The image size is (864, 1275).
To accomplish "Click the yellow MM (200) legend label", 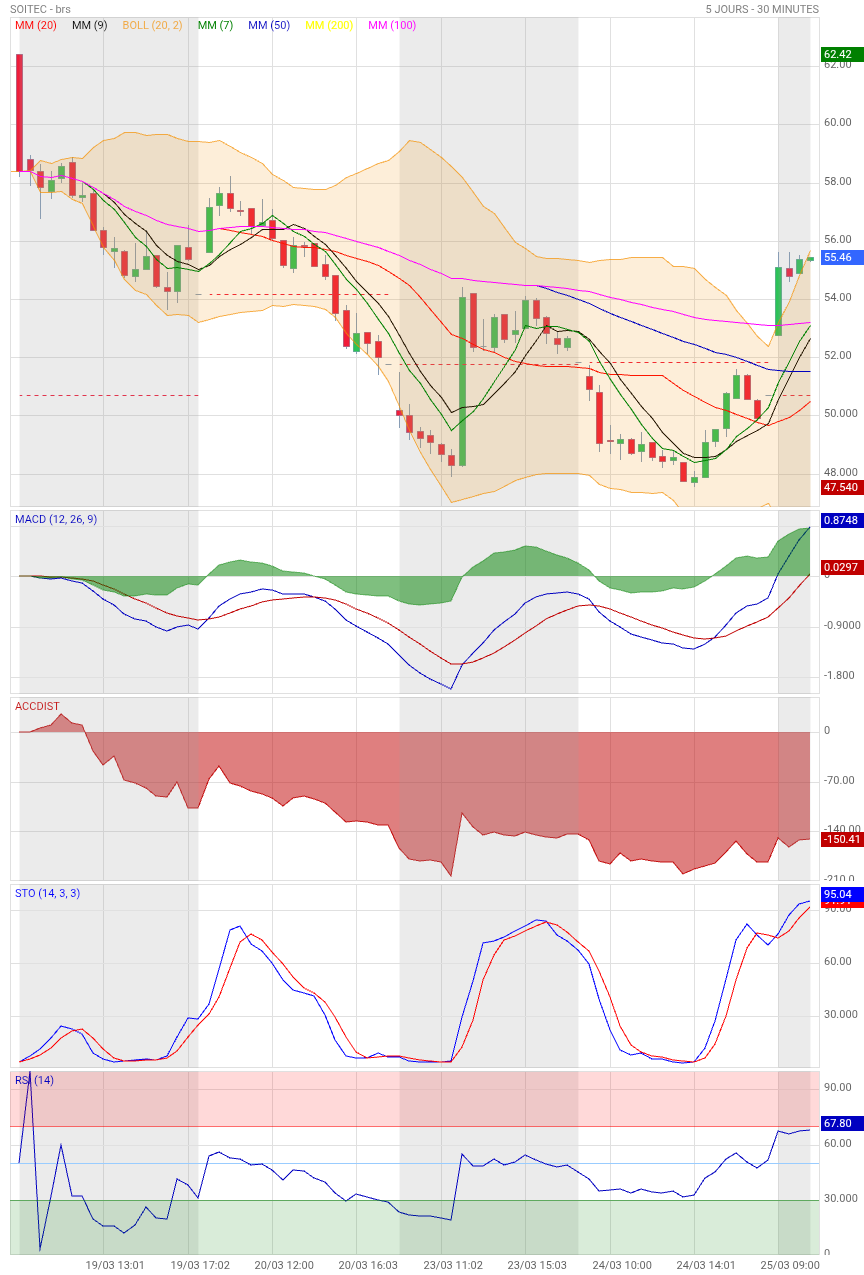I will (329, 25).
